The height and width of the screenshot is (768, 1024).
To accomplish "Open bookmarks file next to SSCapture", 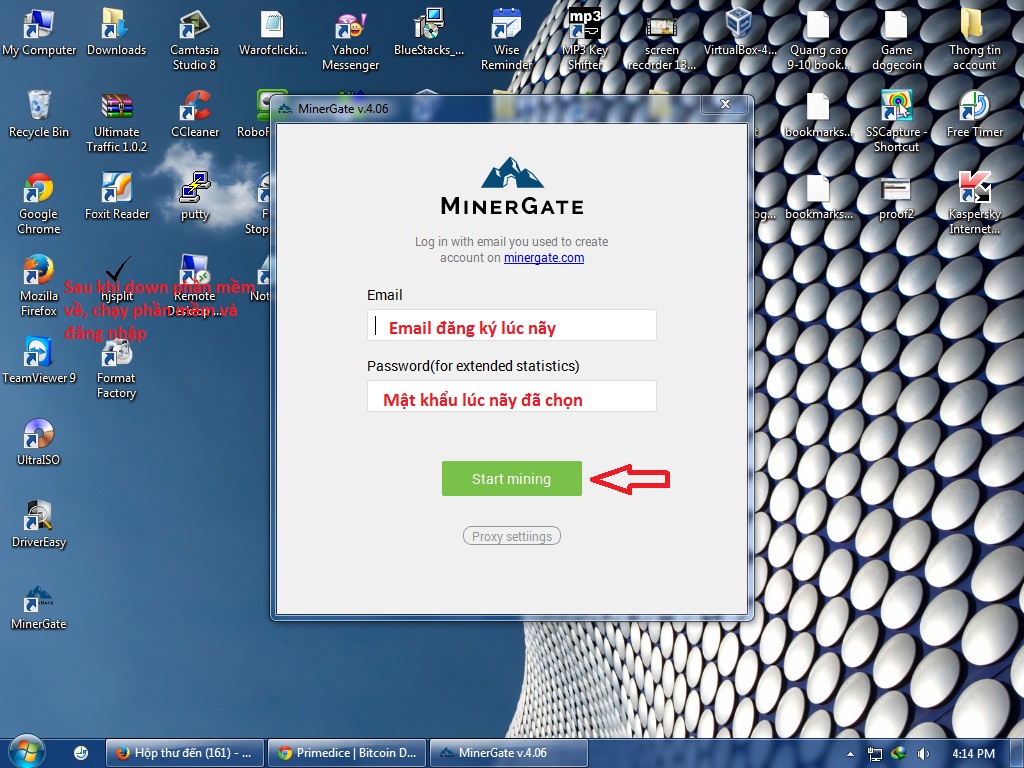I will (818, 114).
